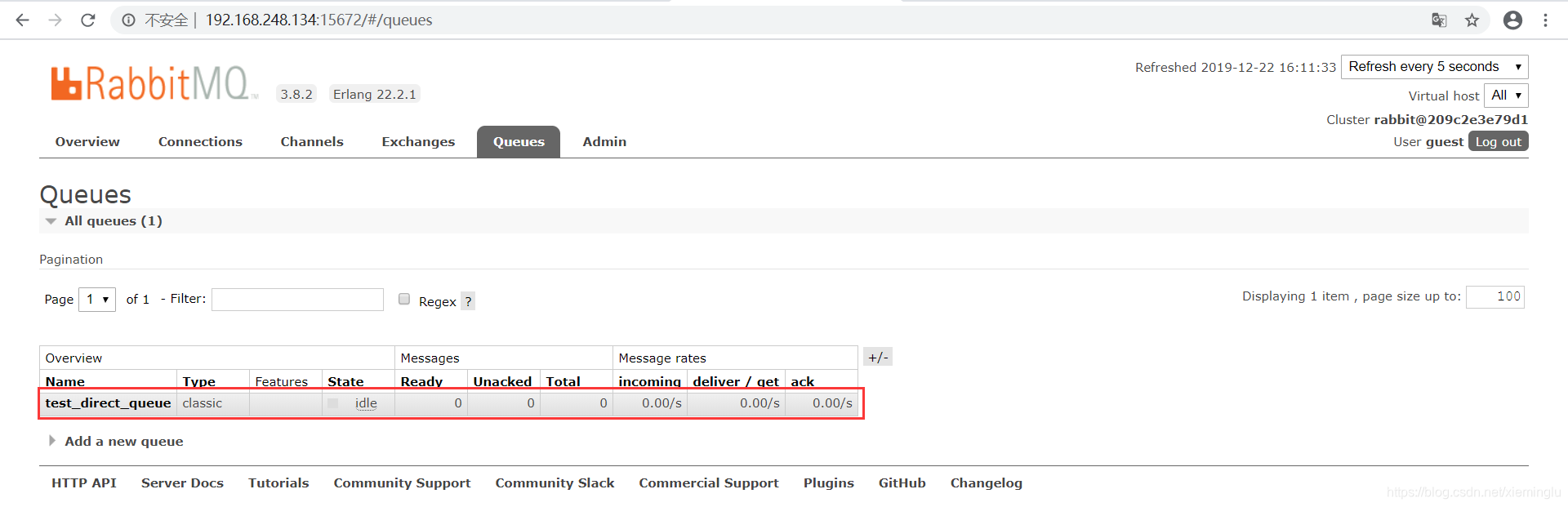Screen dimensions: 1568x507
Task: Sort by the State column header
Action: pyautogui.click(x=345, y=381)
